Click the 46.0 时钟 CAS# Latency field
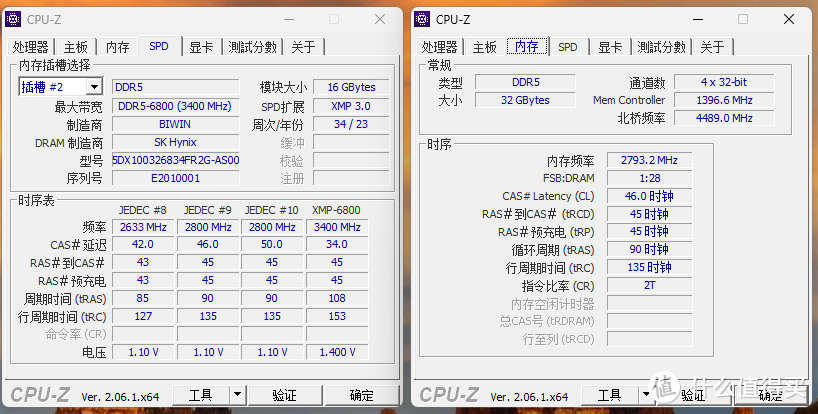The width and height of the screenshot is (818, 414). click(649, 196)
